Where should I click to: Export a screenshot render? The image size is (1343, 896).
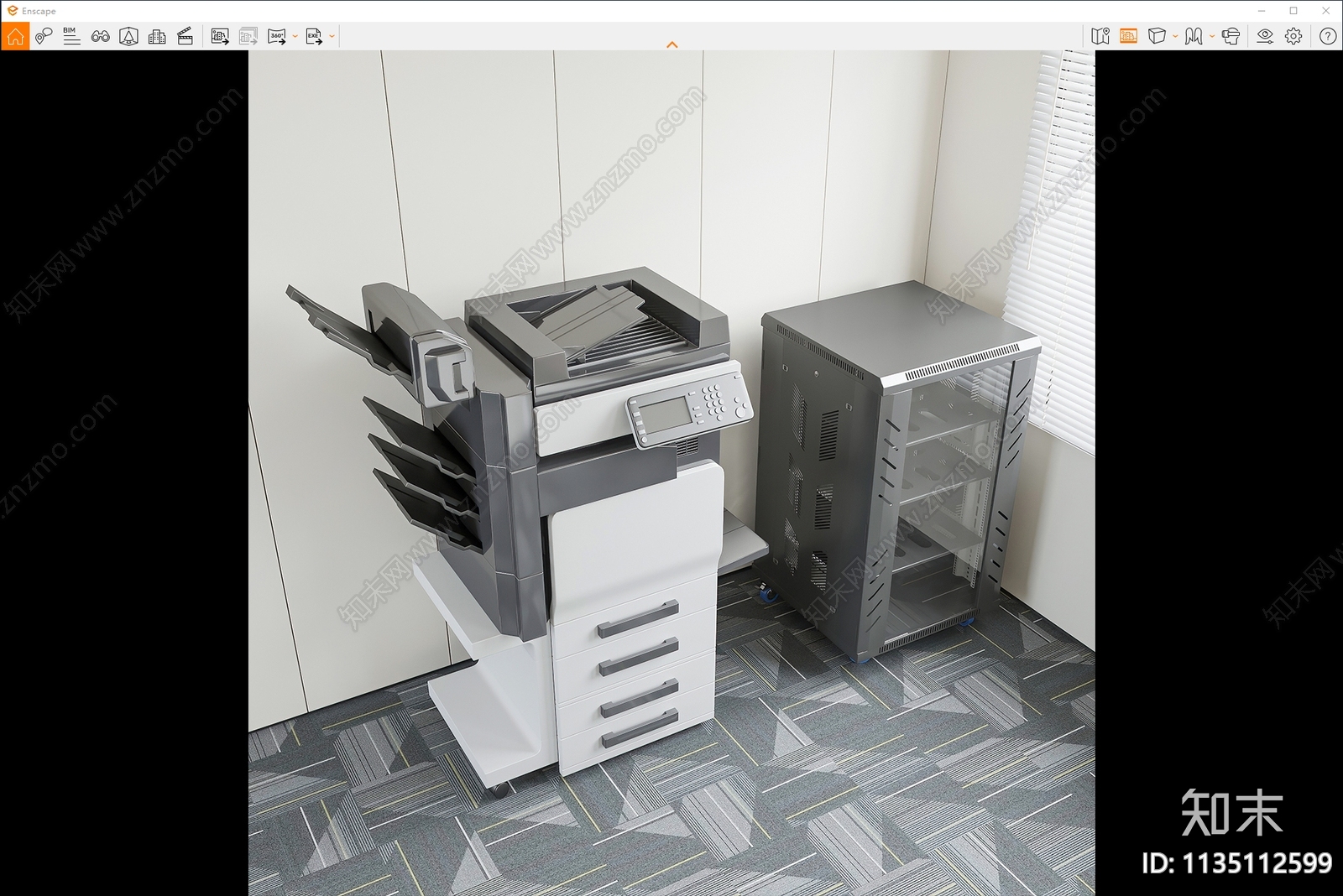click(220, 36)
